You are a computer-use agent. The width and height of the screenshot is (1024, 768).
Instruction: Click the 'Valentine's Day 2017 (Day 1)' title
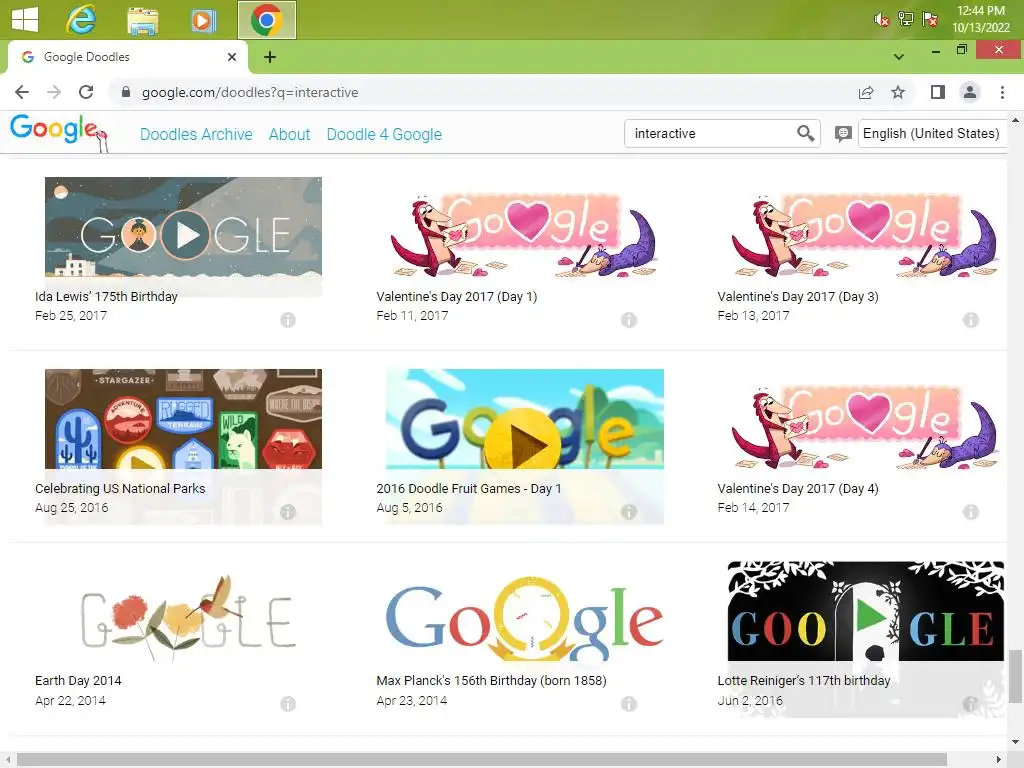pyautogui.click(x=456, y=296)
